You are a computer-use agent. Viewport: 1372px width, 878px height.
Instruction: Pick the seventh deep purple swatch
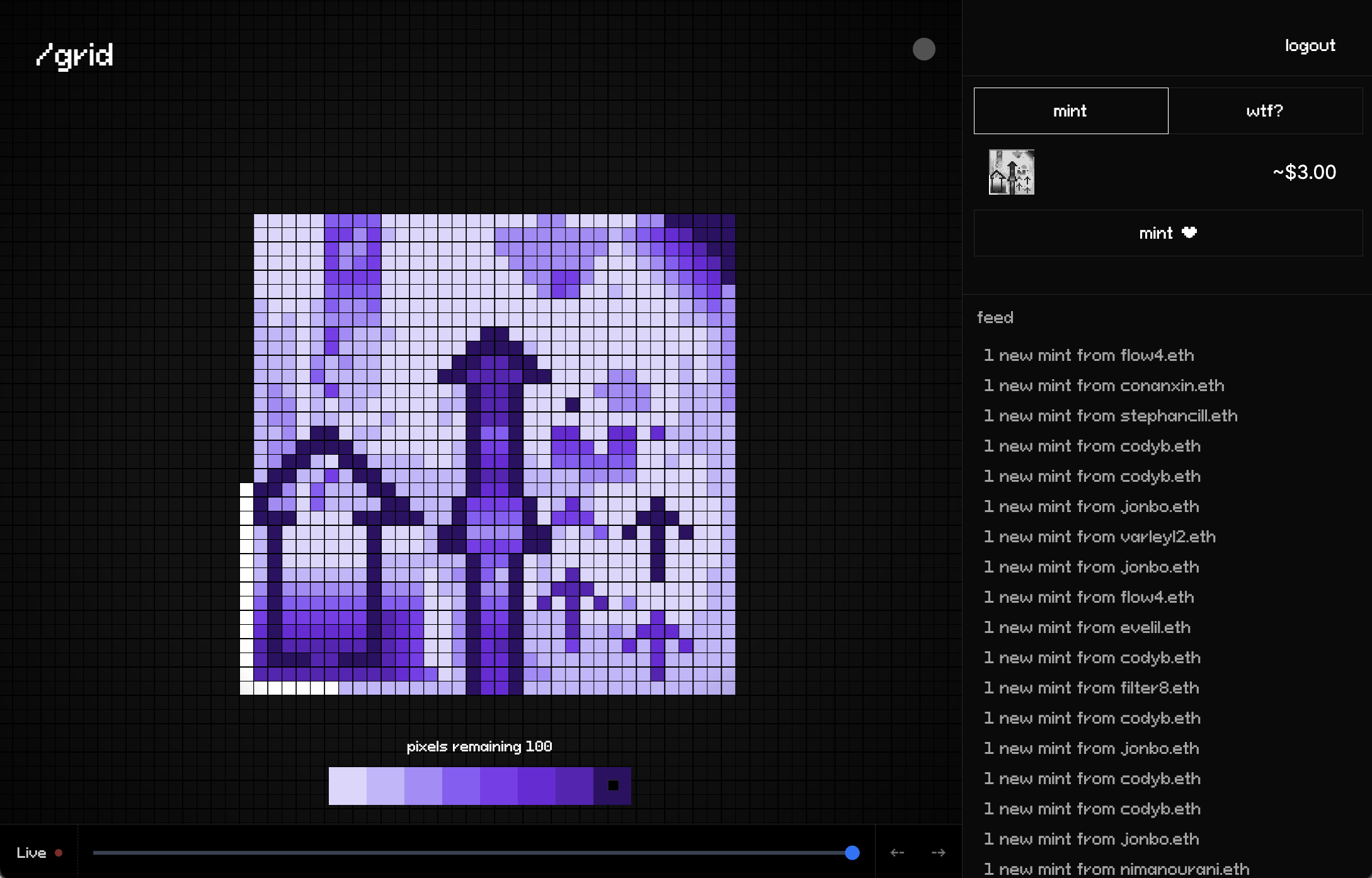click(x=574, y=785)
